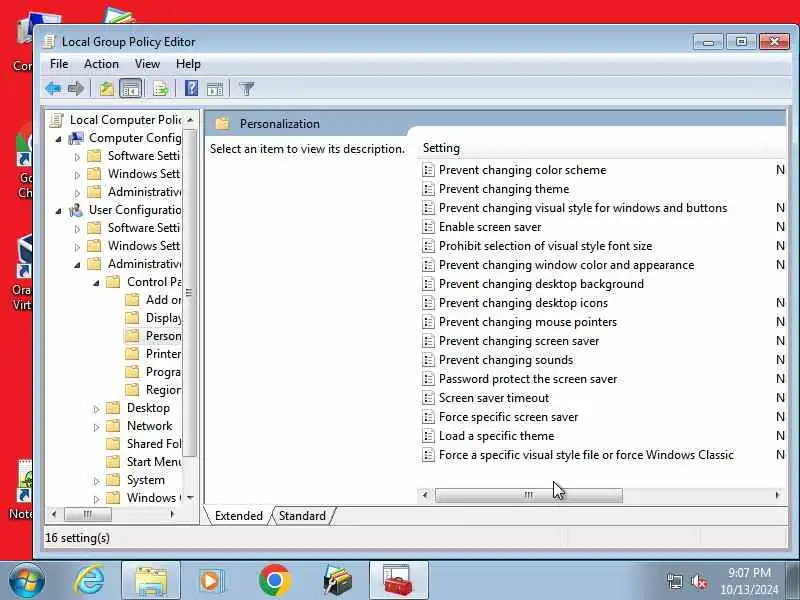The image size is (800, 600).
Task: Expand Software Settings under Computer Configuration
Action: (78, 157)
